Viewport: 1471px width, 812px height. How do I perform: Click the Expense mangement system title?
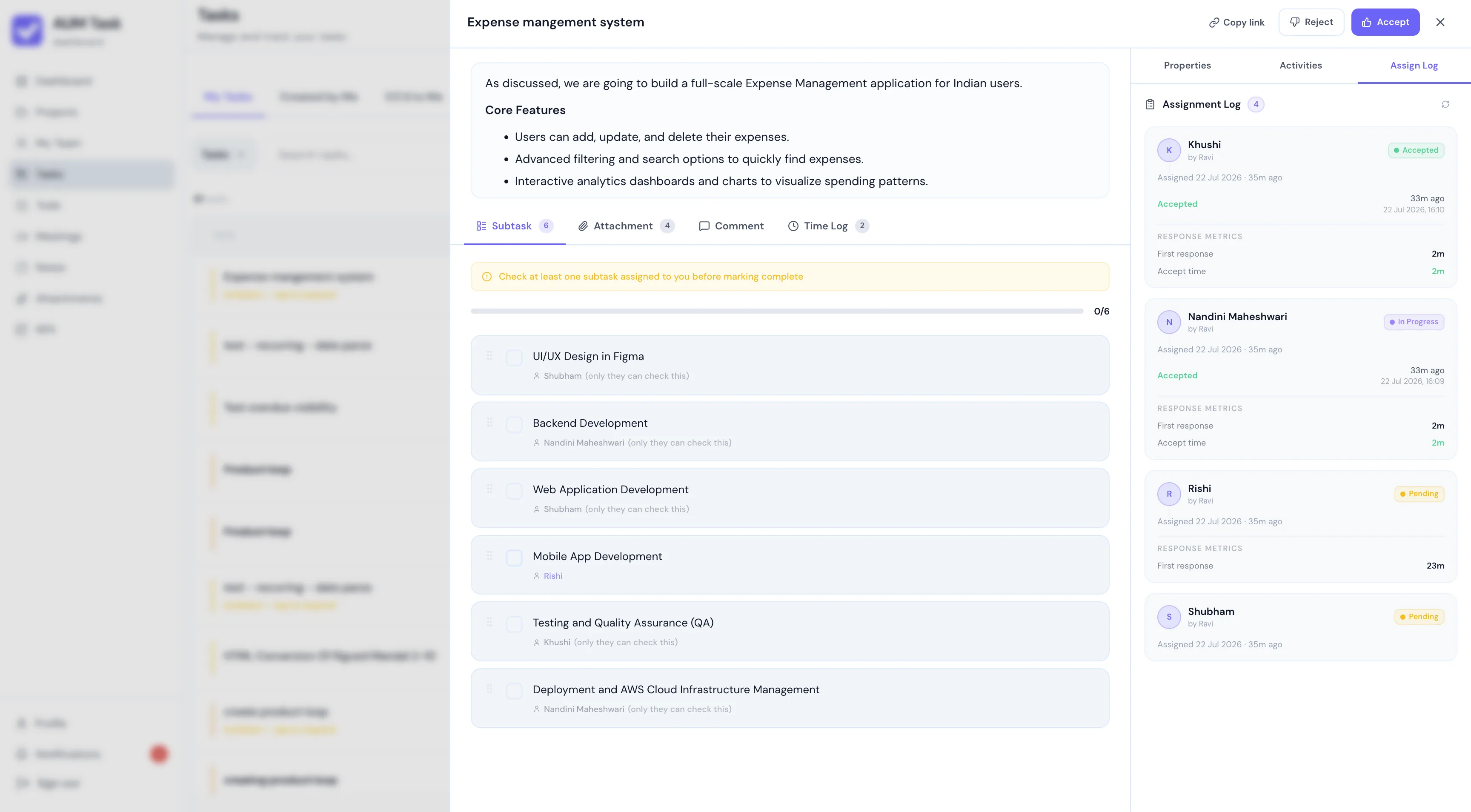(x=555, y=22)
